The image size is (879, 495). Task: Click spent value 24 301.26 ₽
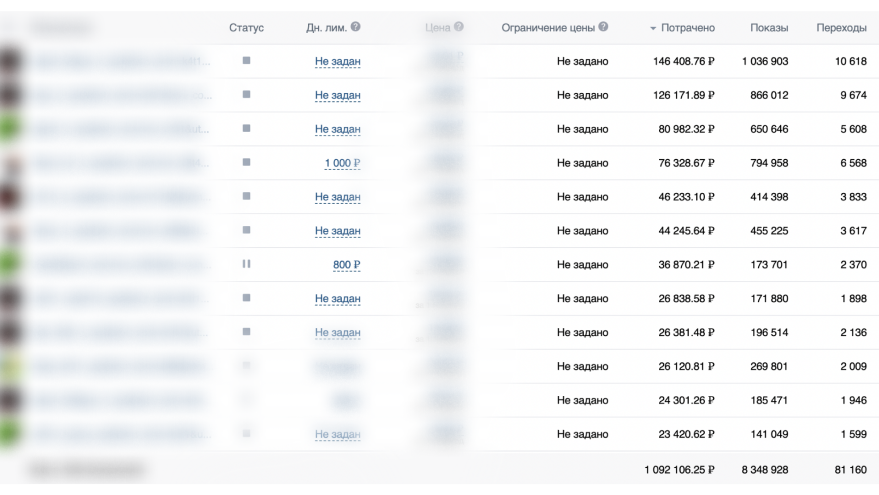click(687, 400)
